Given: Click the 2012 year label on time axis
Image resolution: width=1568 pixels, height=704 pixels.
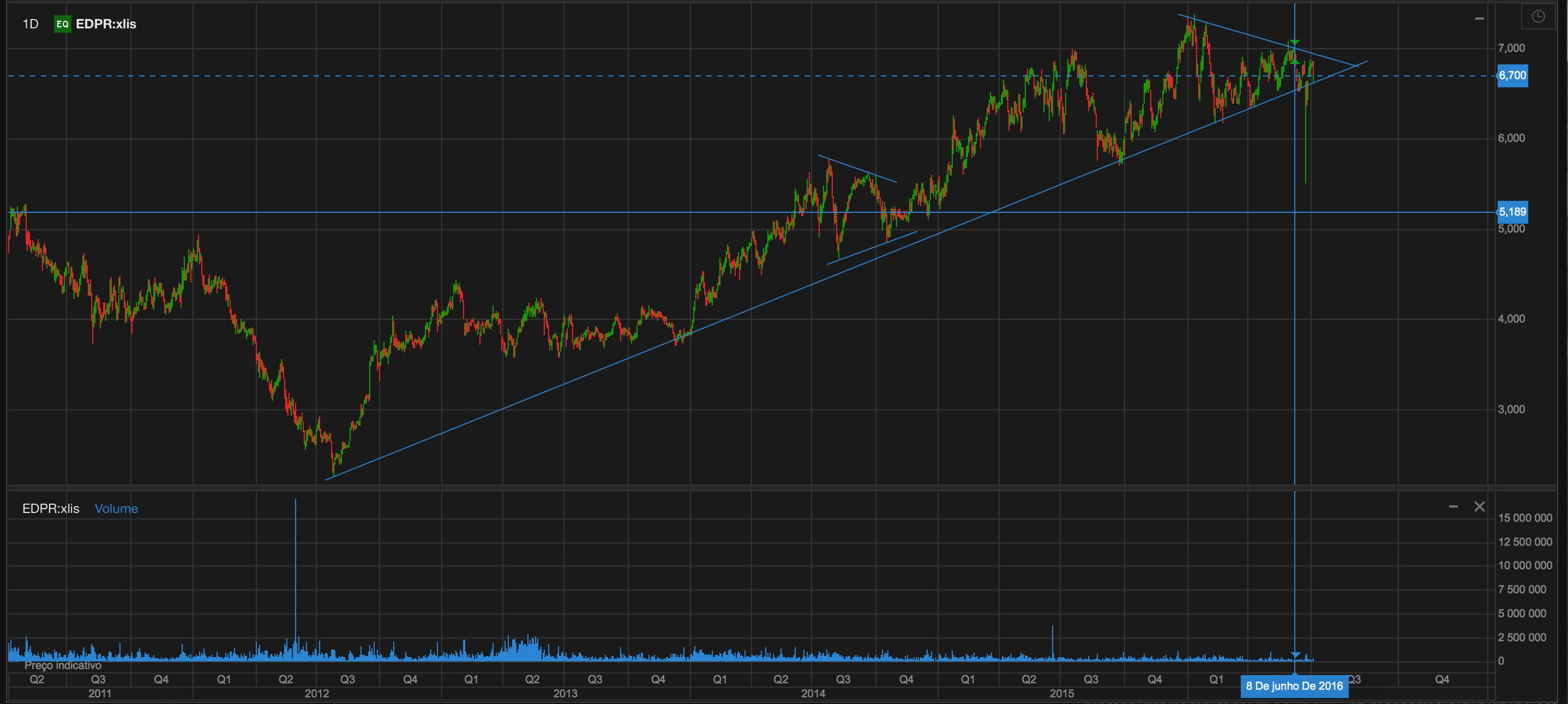Looking at the screenshot, I should pos(316,694).
